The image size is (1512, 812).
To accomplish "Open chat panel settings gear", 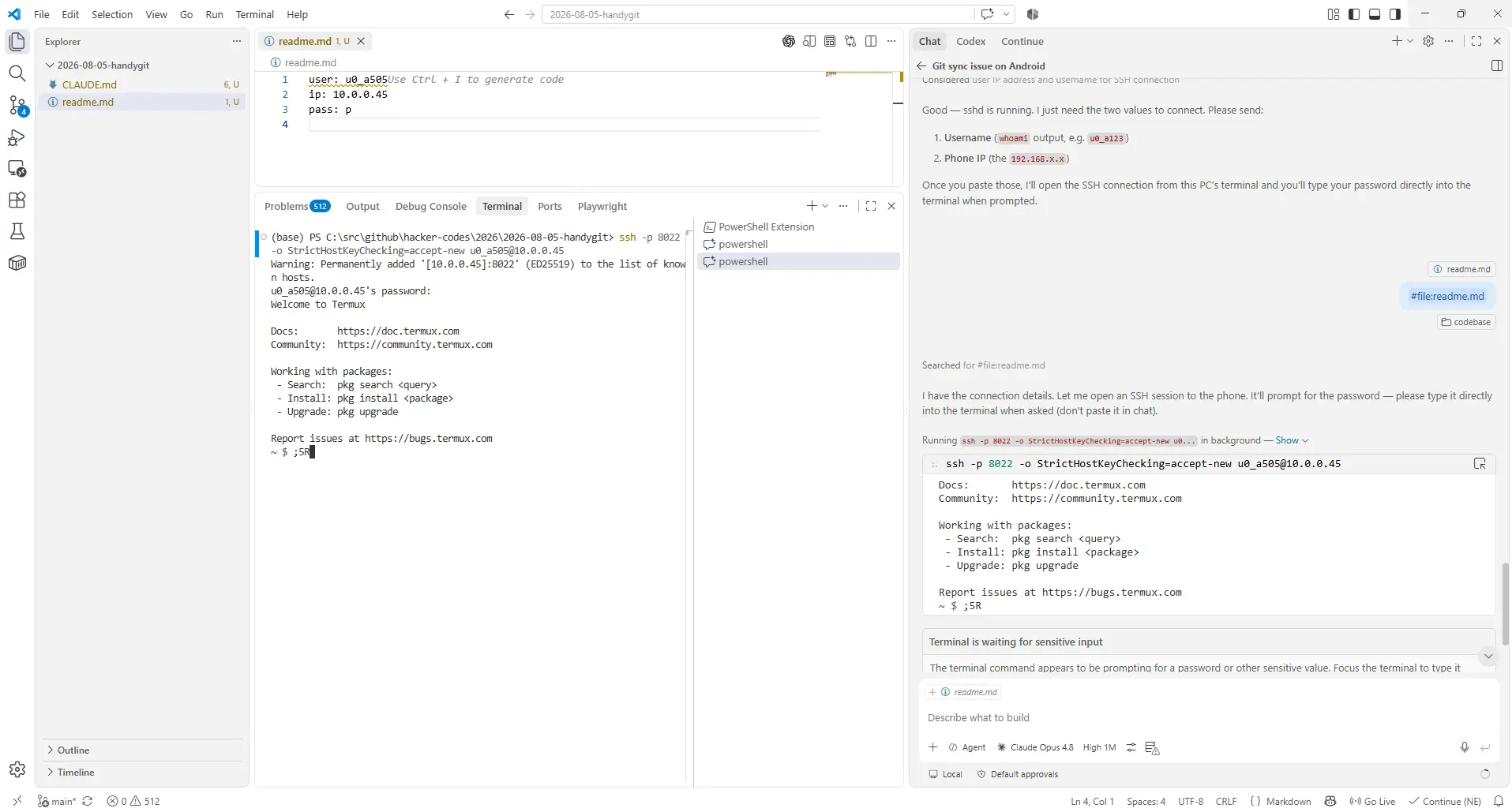I will 1428,41.
